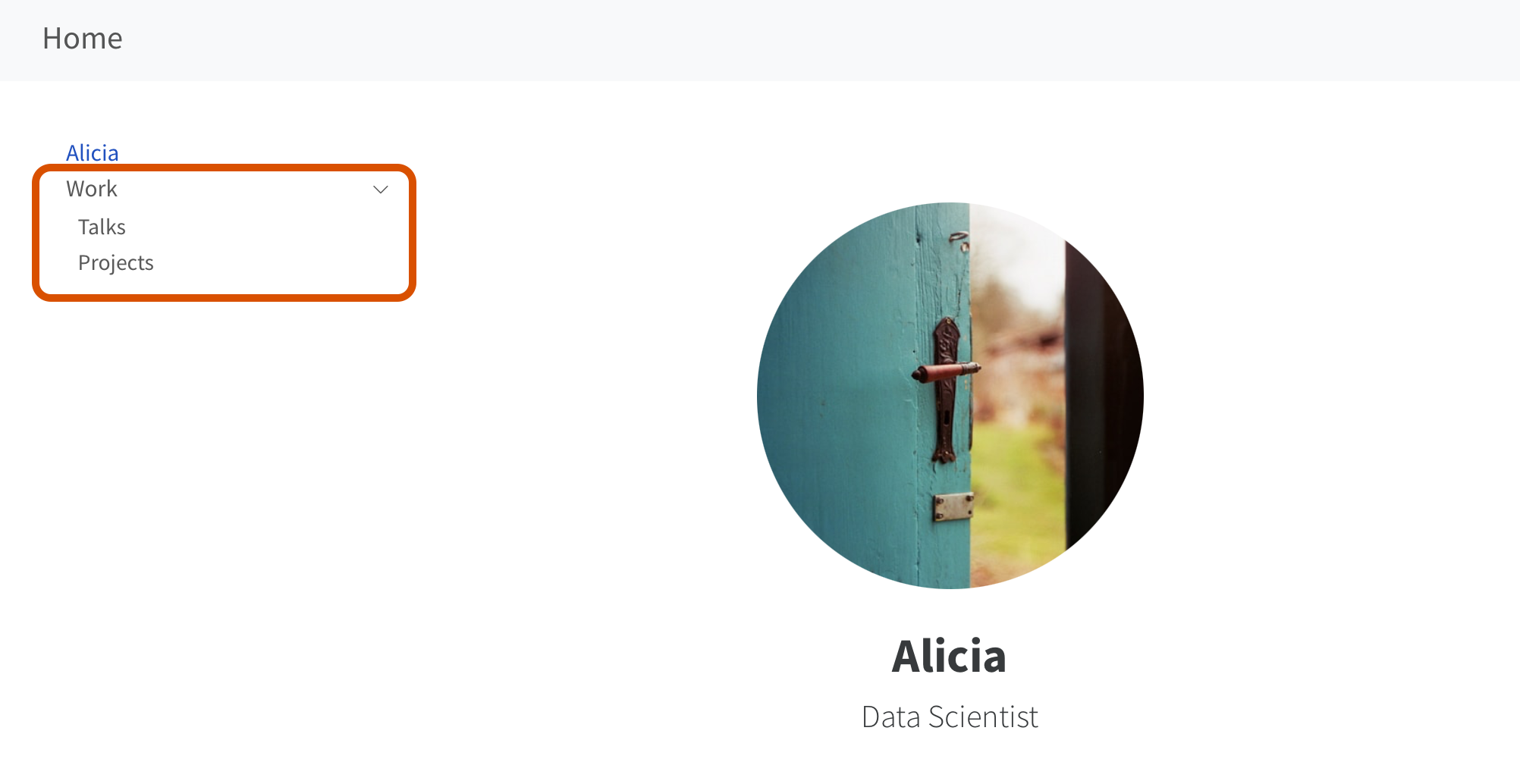Screen dimensions: 1520x784
Task: Open the Projects page in sidebar
Action: tap(116, 262)
